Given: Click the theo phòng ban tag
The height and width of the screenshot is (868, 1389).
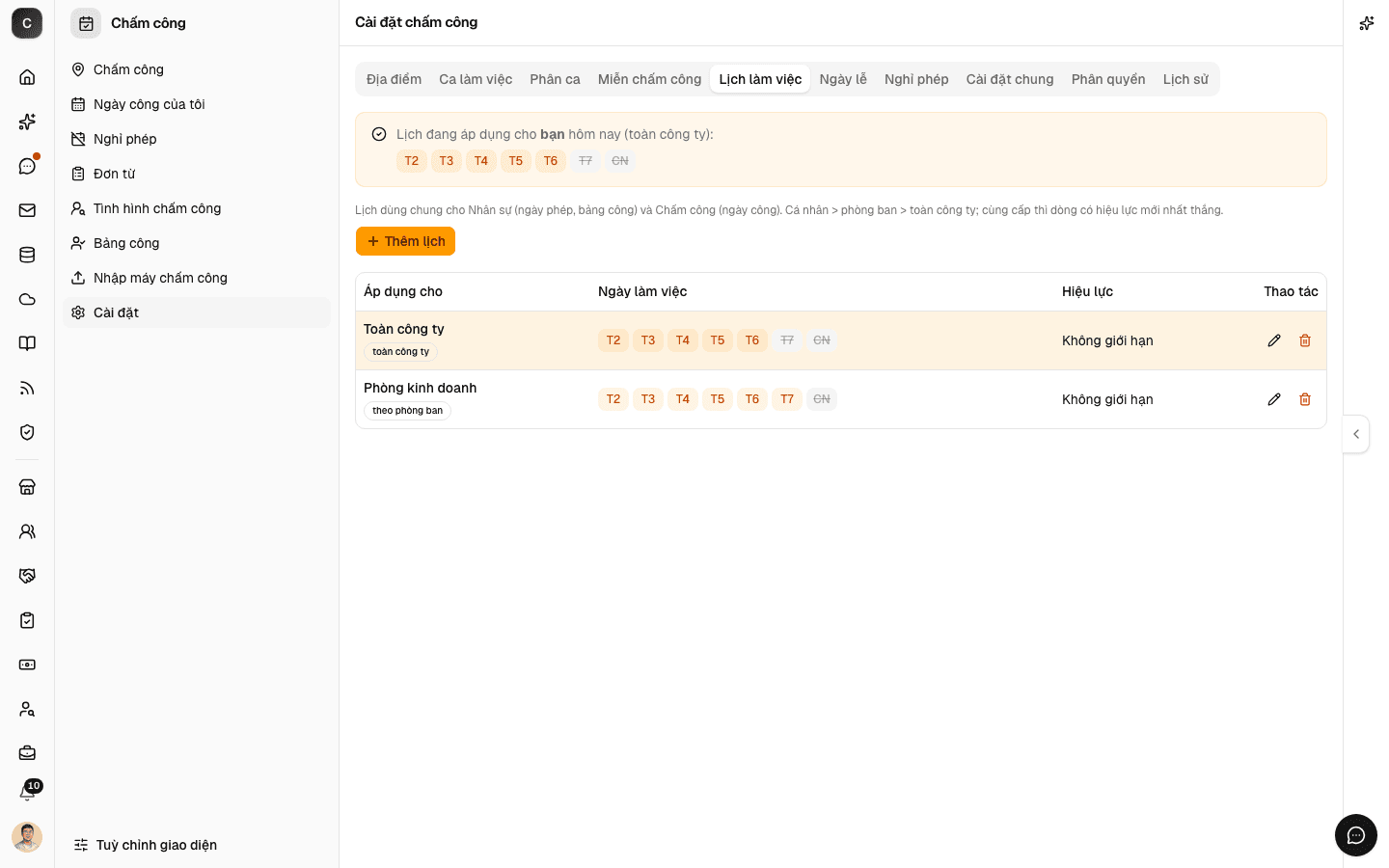Looking at the screenshot, I should [x=408, y=411].
